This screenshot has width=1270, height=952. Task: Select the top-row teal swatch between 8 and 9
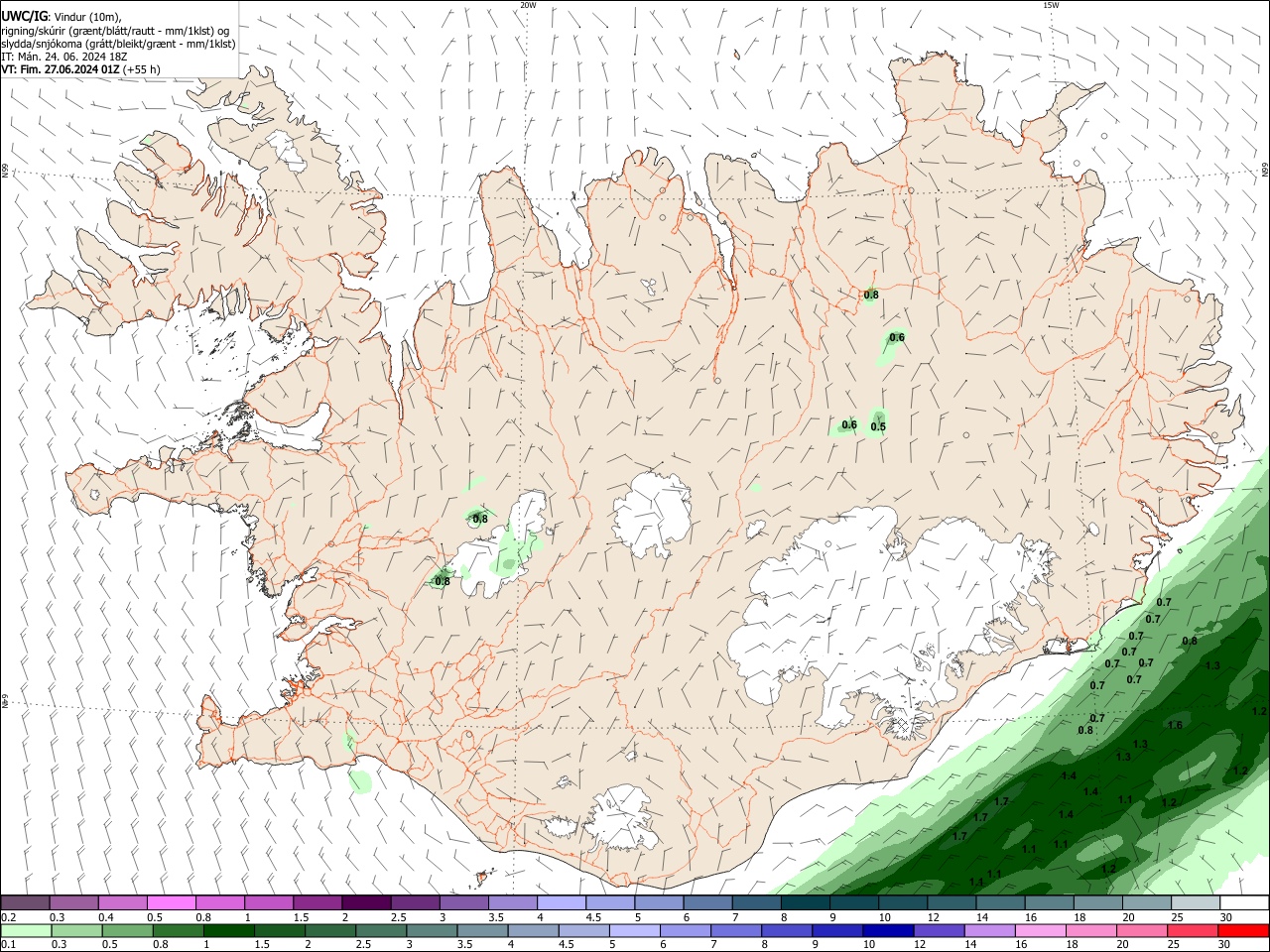pyautogui.click(x=805, y=902)
